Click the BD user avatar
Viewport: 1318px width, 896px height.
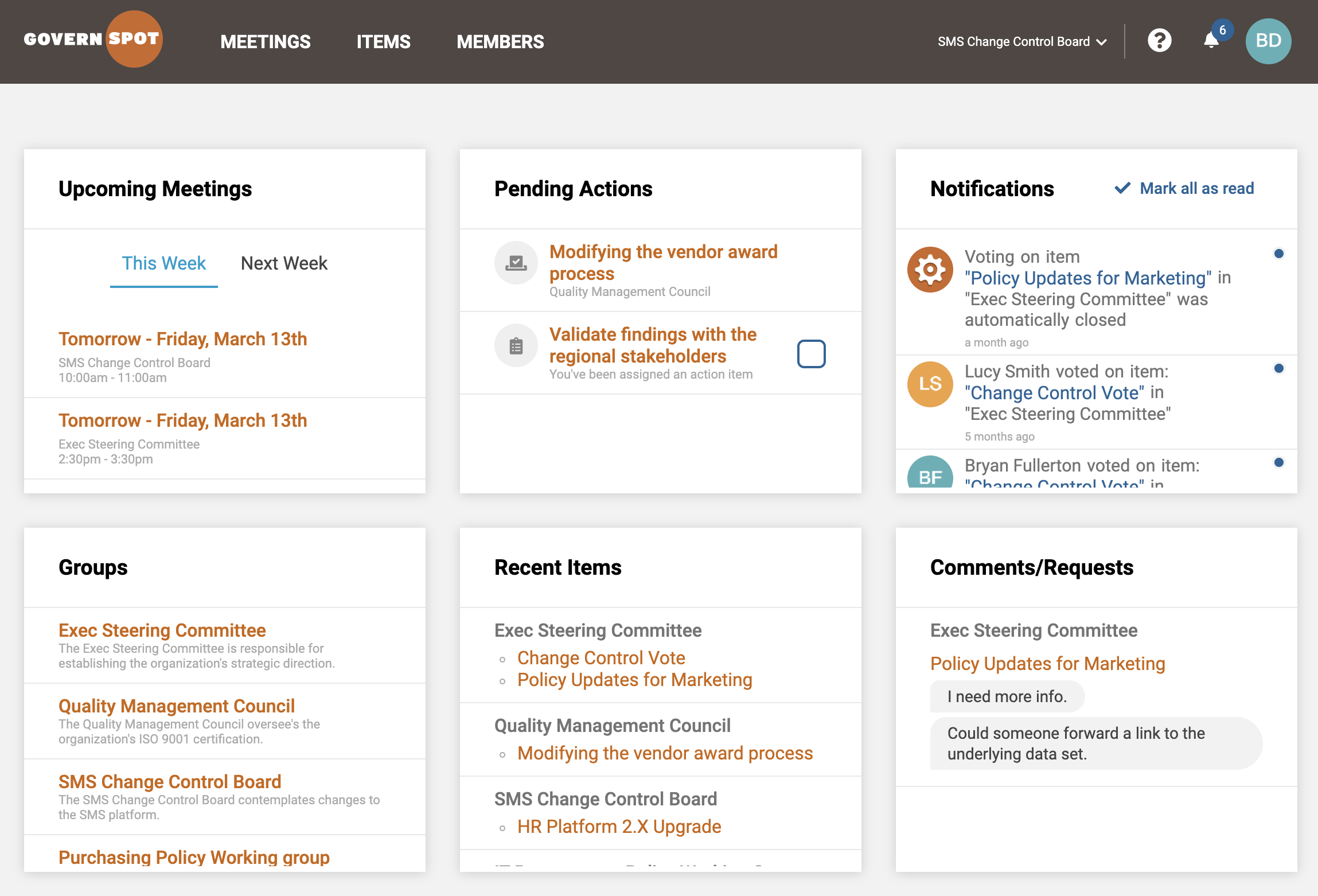(x=1268, y=41)
